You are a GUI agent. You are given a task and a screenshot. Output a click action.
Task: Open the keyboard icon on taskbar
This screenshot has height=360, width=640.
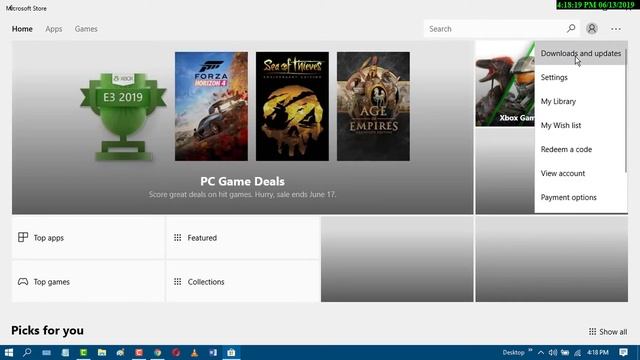click(47, 353)
